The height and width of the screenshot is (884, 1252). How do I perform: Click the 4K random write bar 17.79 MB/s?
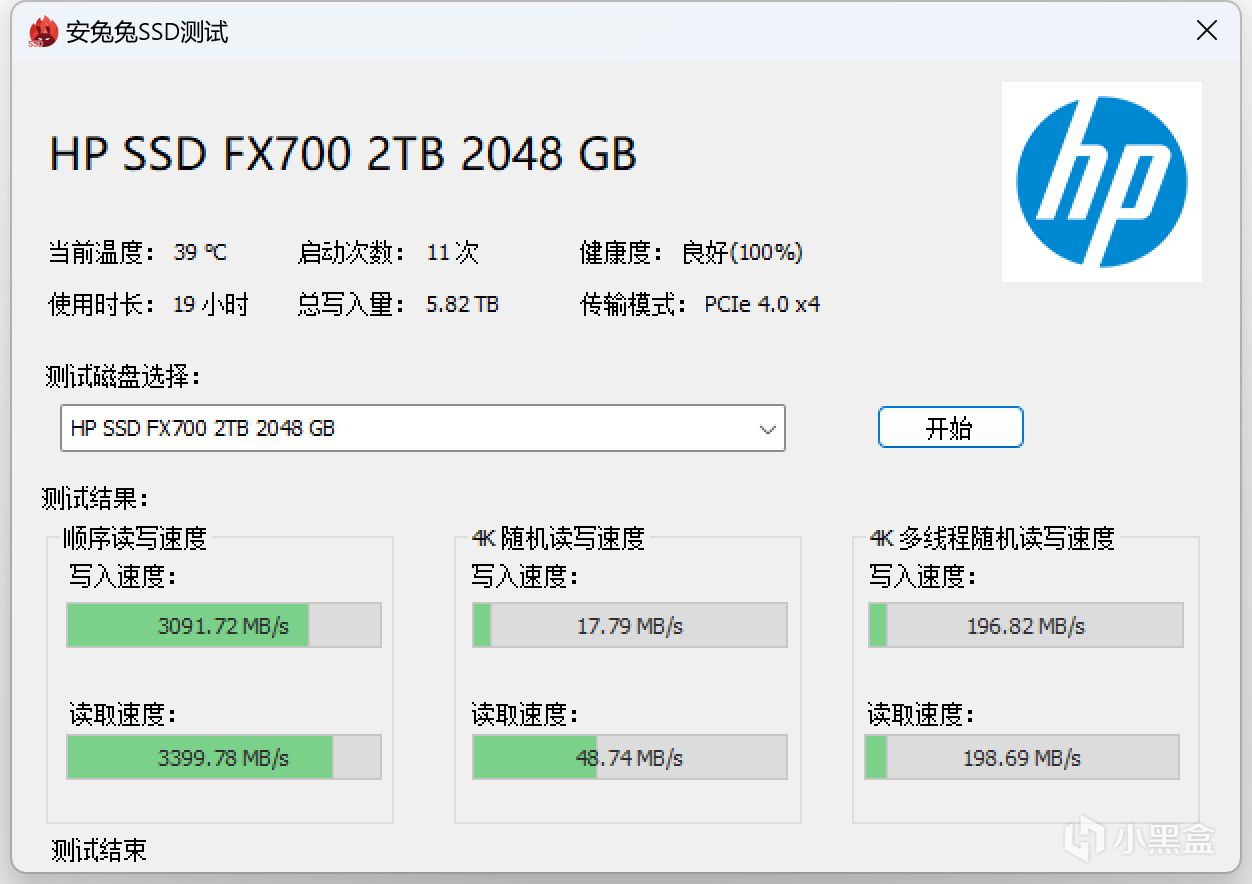(630, 626)
